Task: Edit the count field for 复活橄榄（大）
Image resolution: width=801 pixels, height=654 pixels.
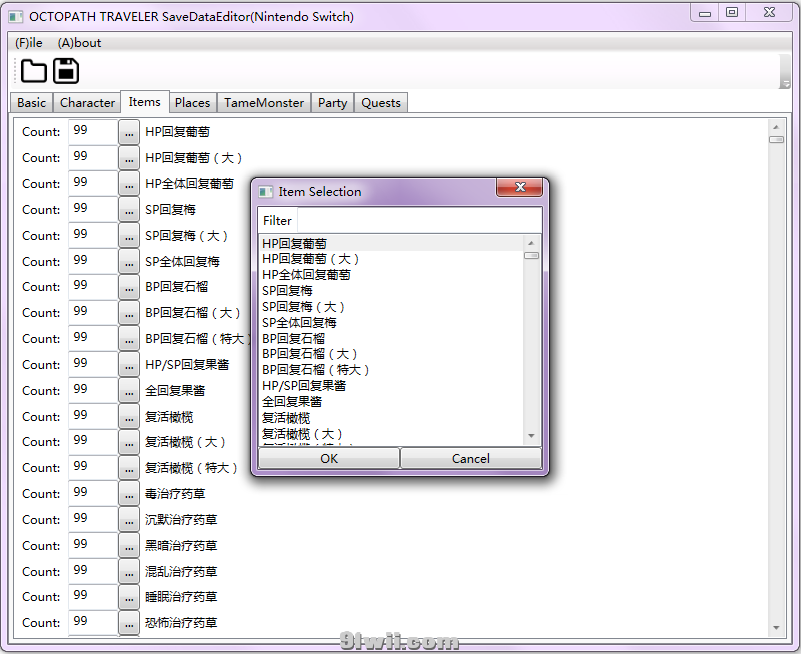Action: 93,442
